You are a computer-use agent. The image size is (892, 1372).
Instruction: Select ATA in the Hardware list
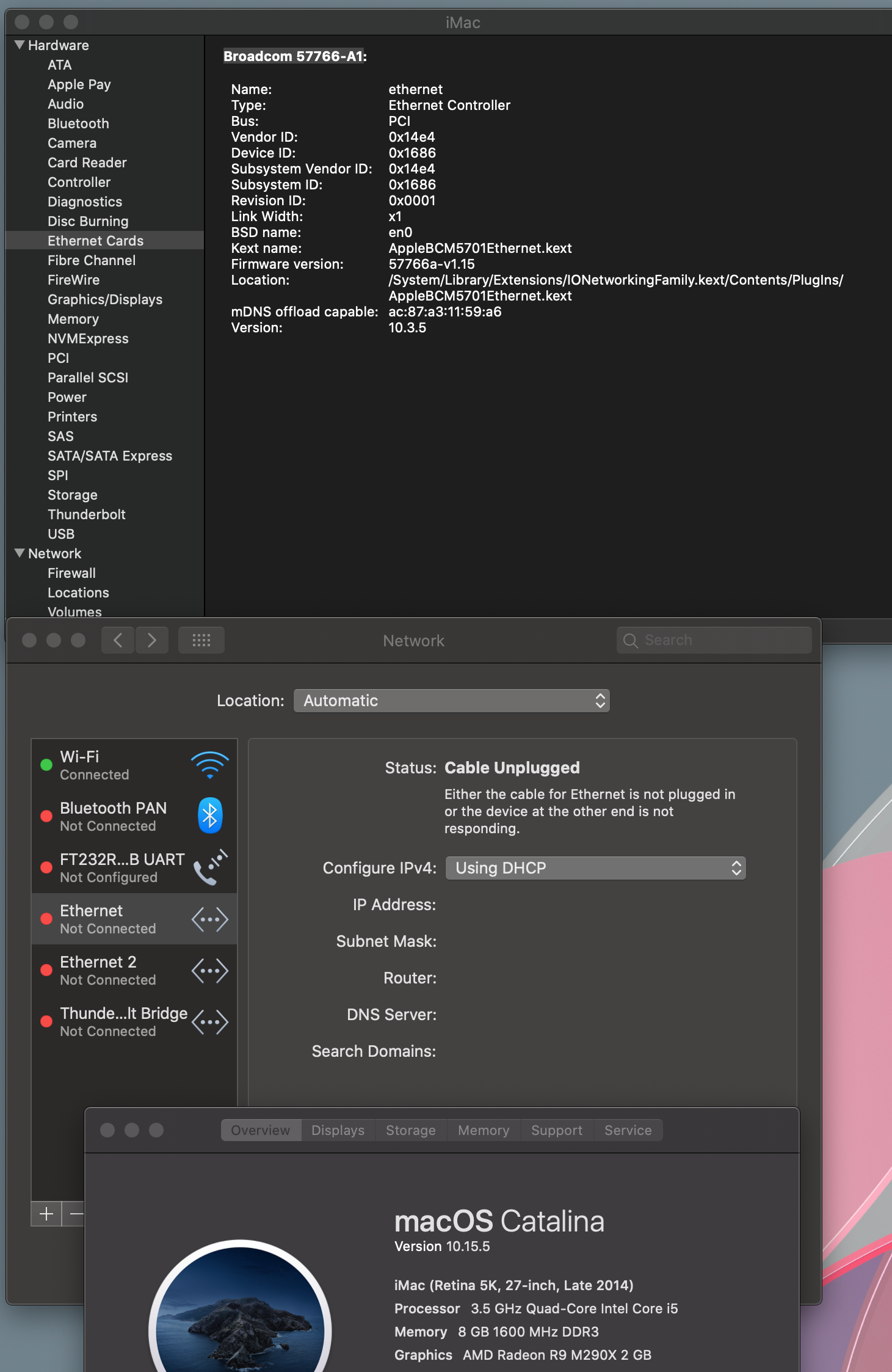click(x=105, y=65)
